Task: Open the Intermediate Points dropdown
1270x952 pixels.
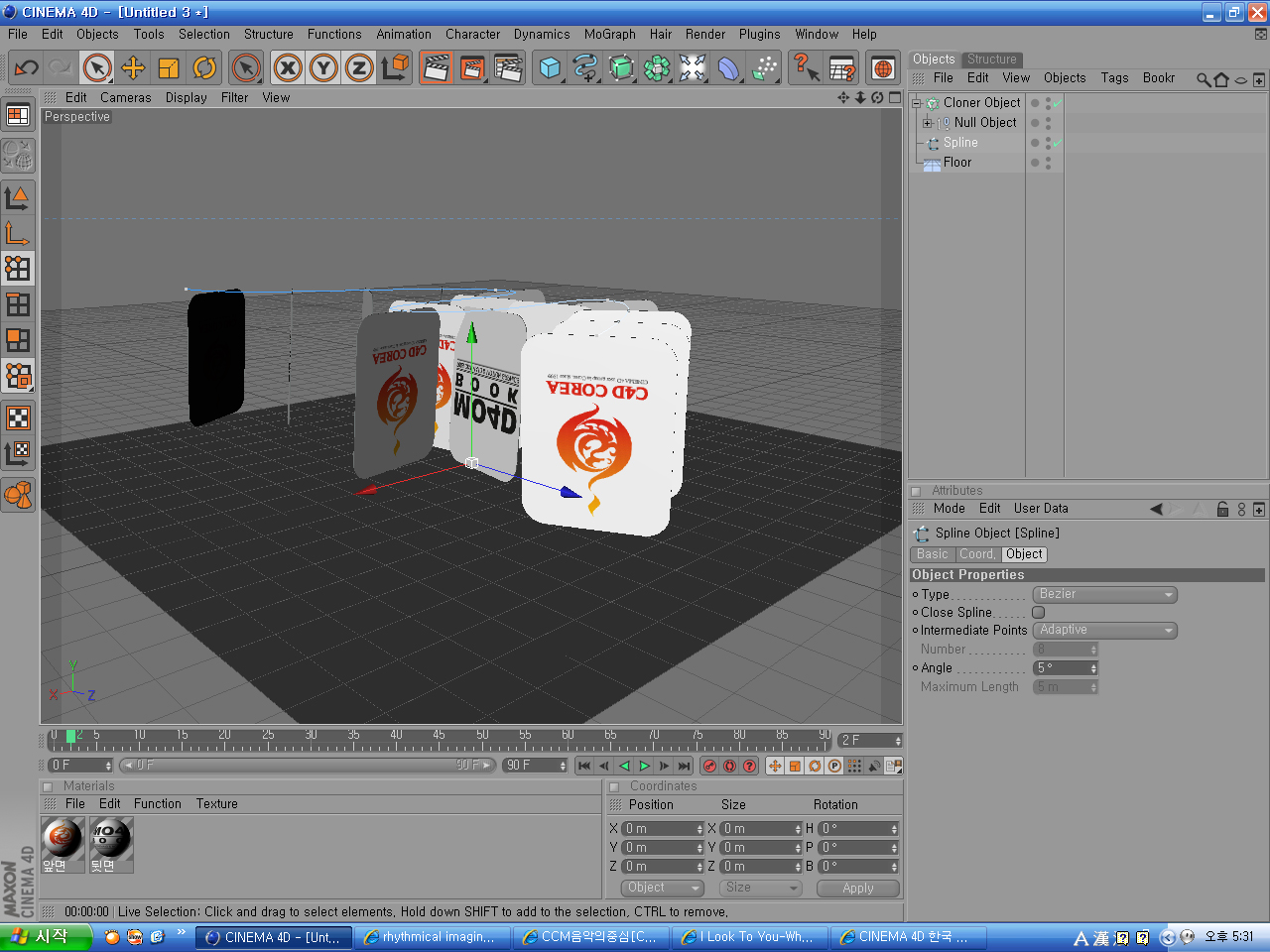Action: (1104, 630)
